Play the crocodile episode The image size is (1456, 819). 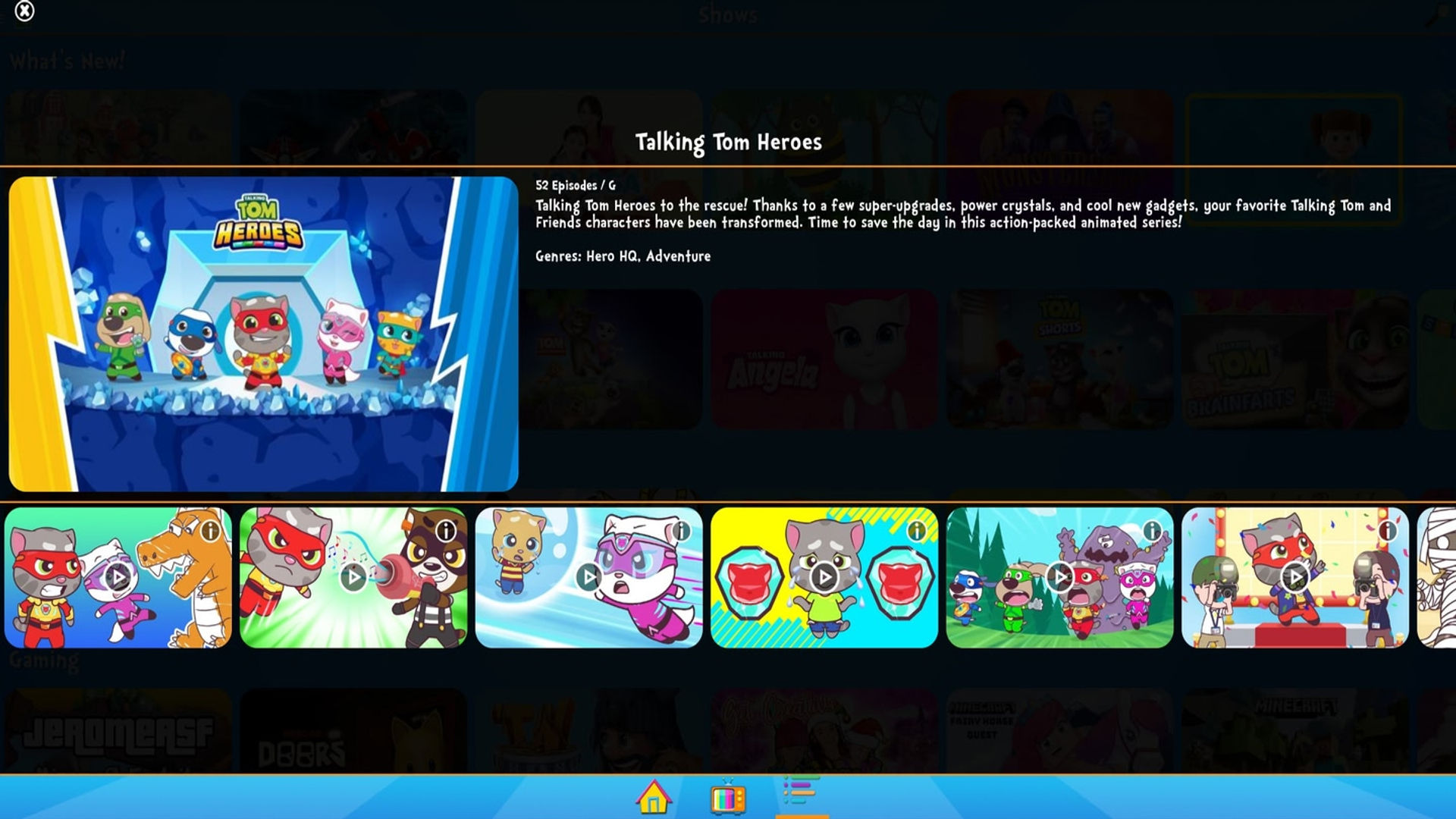(118, 578)
